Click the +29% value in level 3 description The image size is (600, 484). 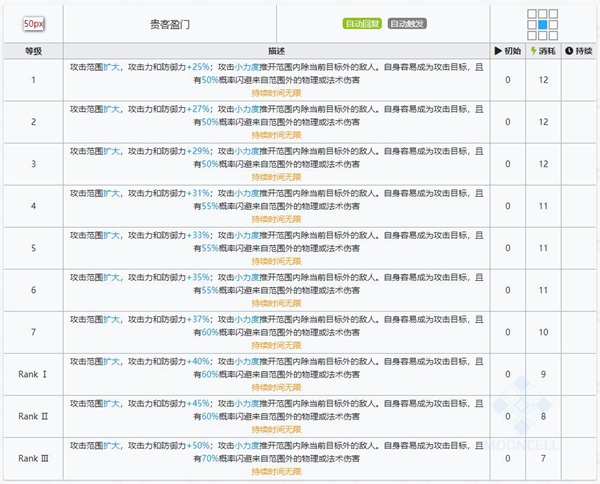pyautogui.click(x=198, y=151)
